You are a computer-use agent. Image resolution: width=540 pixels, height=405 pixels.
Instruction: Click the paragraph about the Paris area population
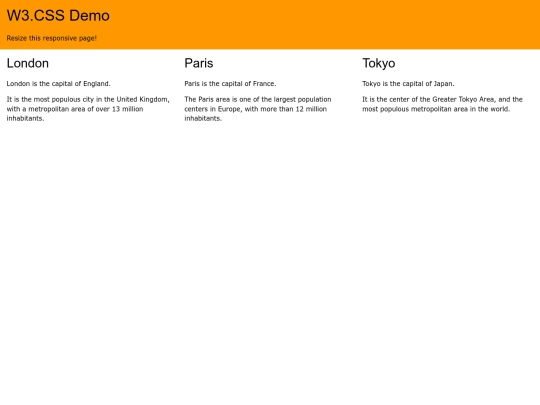[258, 109]
